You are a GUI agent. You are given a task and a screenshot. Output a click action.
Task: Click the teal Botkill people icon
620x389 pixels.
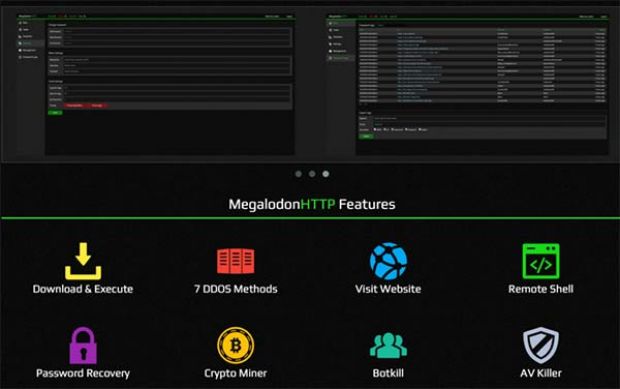388,346
